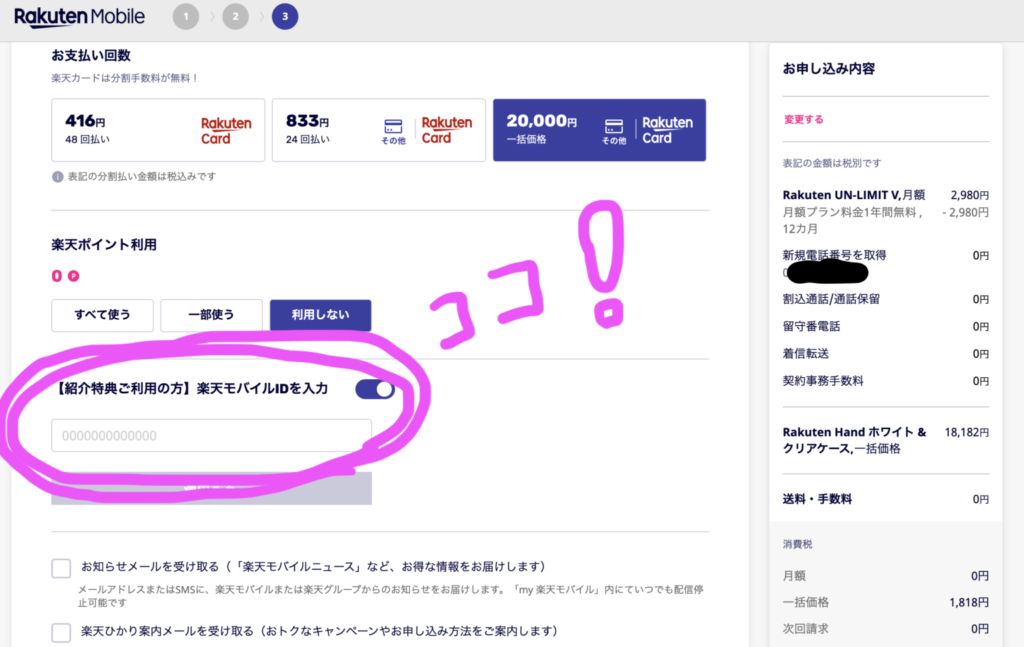Click the その他 card icon in 一括価格 option
The image size is (1024, 647).
coord(614,131)
